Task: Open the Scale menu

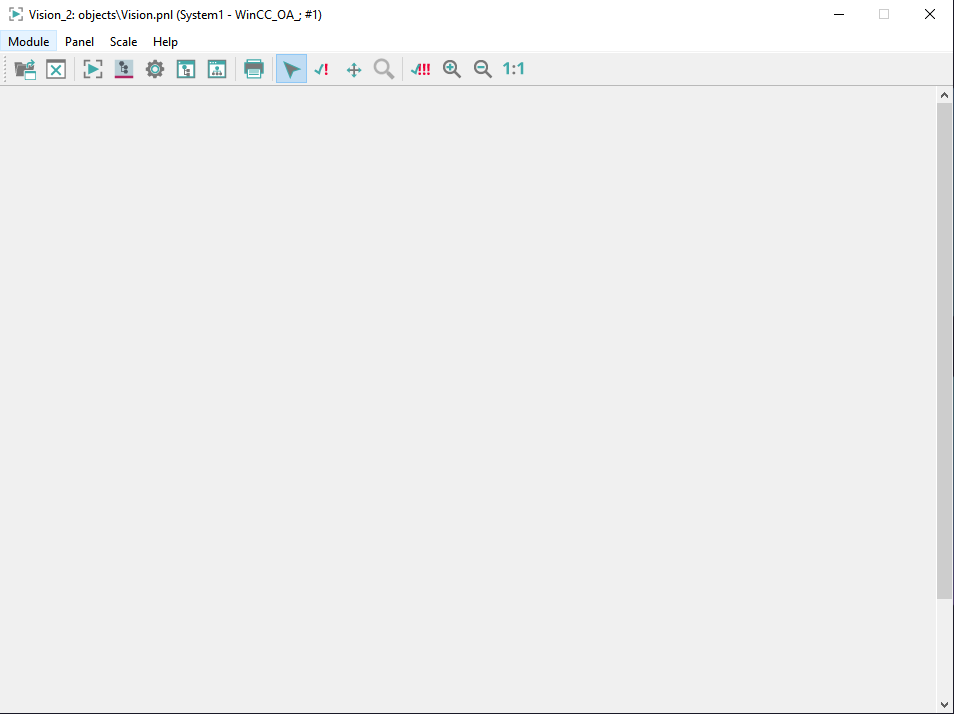Action: click(124, 41)
